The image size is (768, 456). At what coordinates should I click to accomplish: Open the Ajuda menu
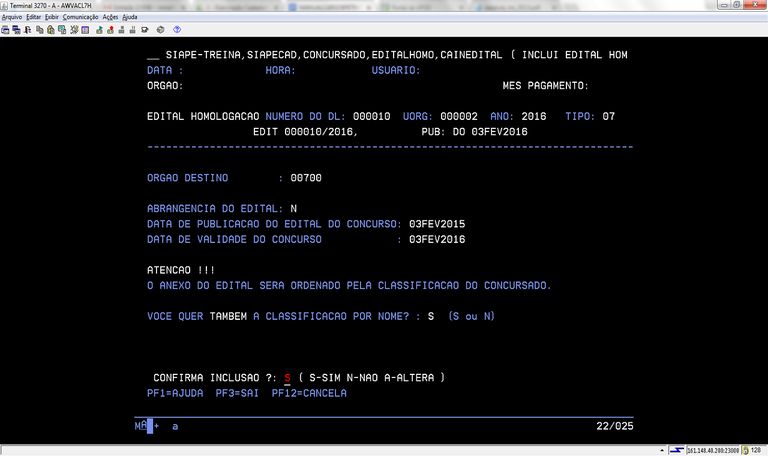click(130, 17)
